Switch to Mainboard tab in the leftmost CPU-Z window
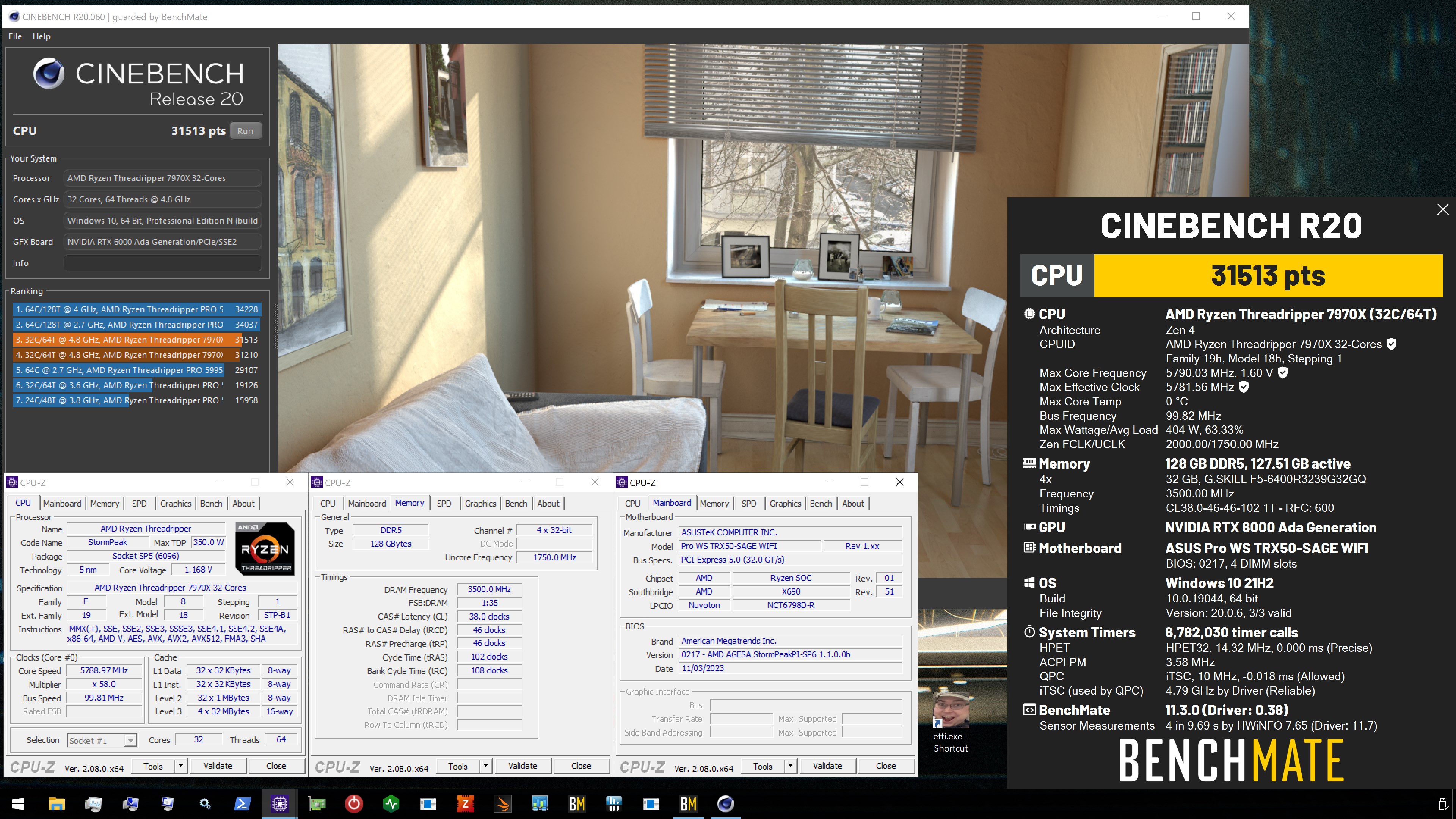The image size is (1456, 819). pos(62,503)
